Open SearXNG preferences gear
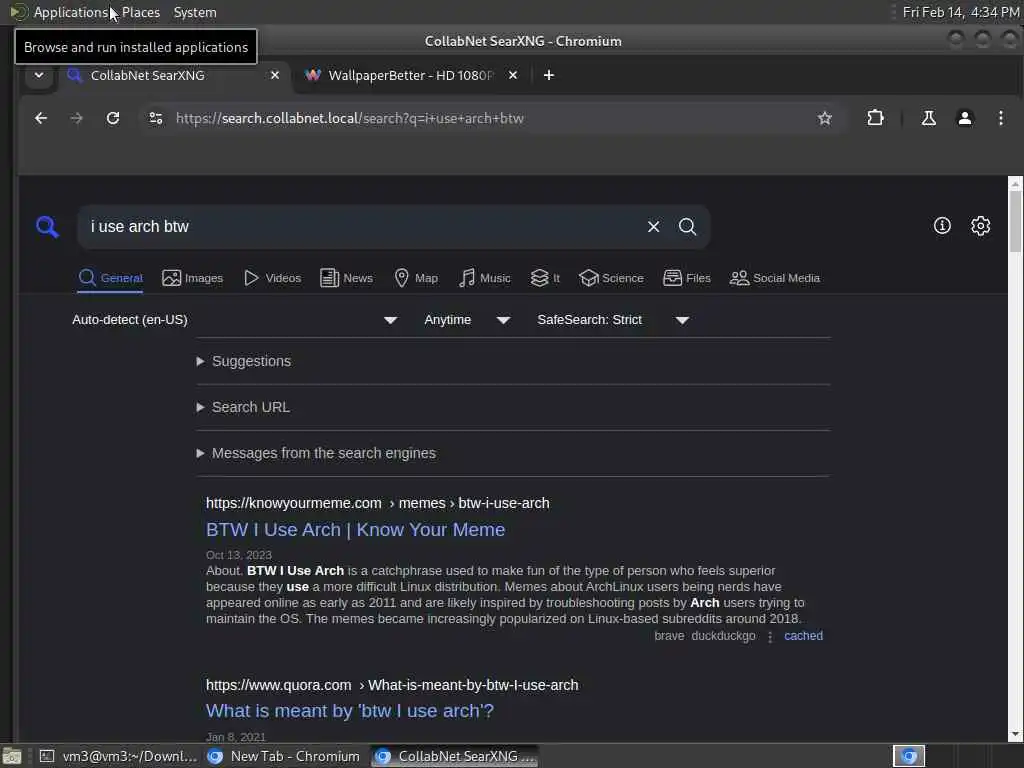1024x768 pixels. [x=980, y=226]
